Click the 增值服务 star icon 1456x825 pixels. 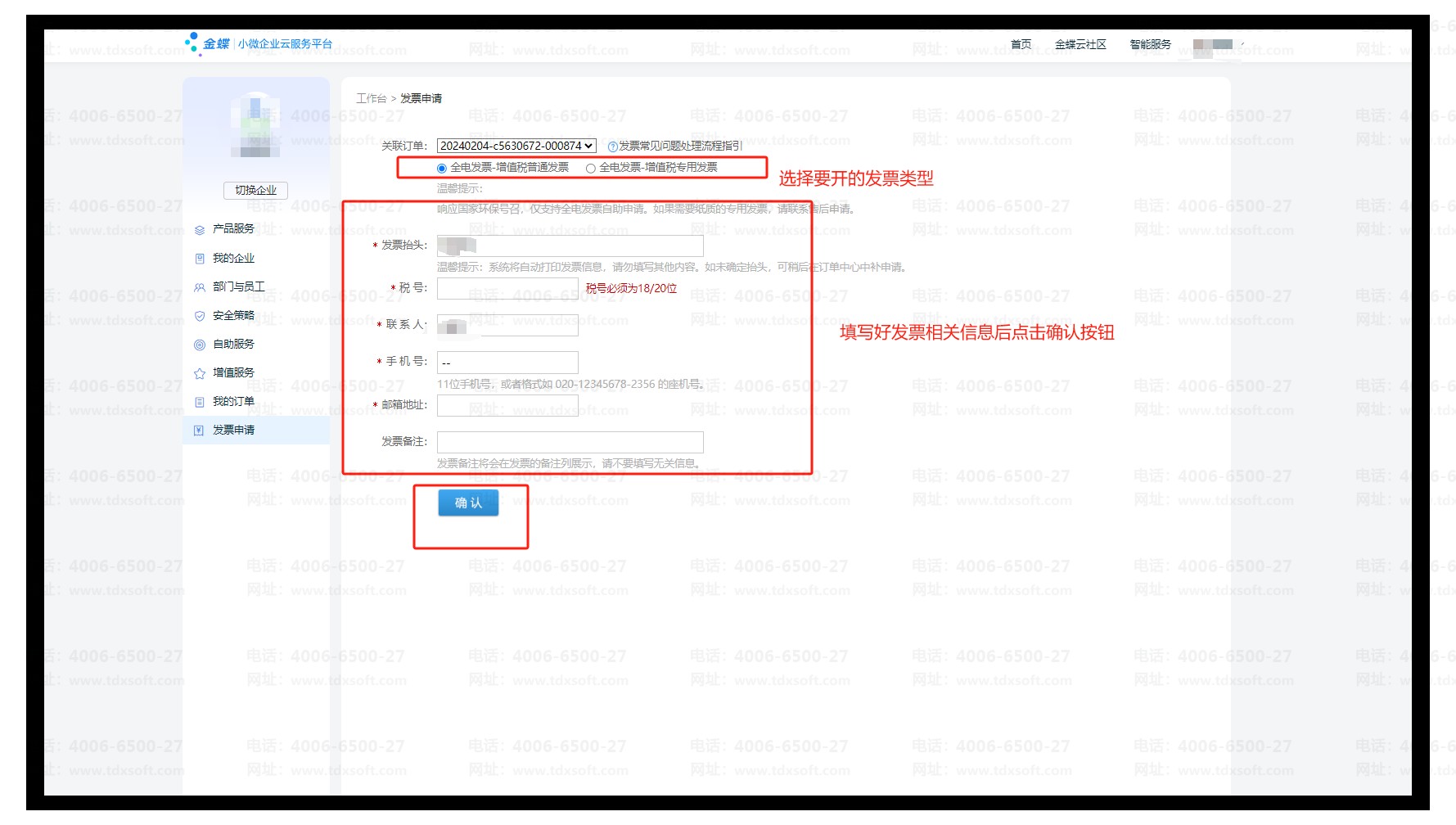[x=199, y=373]
